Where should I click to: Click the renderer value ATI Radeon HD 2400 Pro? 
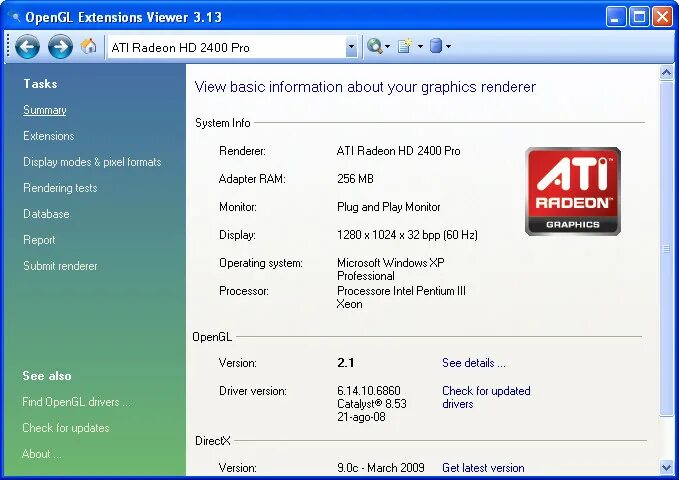(x=398, y=151)
